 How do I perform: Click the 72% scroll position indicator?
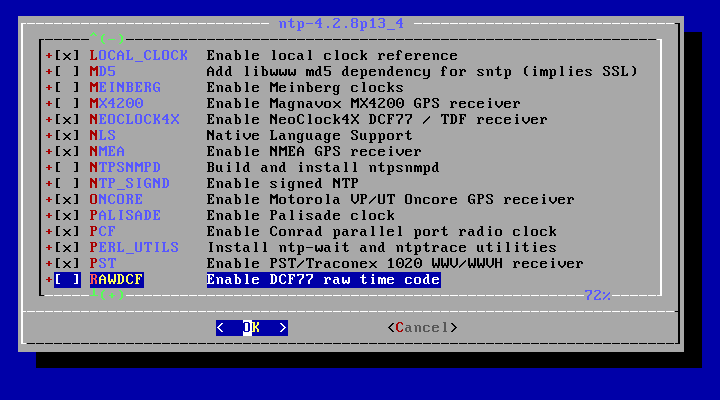[x=597, y=296]
